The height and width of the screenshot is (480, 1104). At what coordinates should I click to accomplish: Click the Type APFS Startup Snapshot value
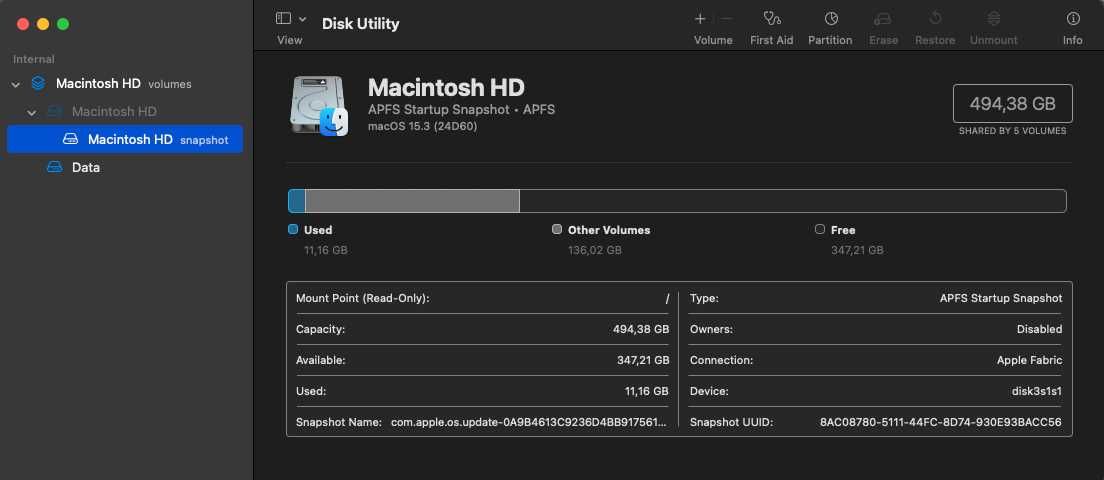pos(1001,298)
